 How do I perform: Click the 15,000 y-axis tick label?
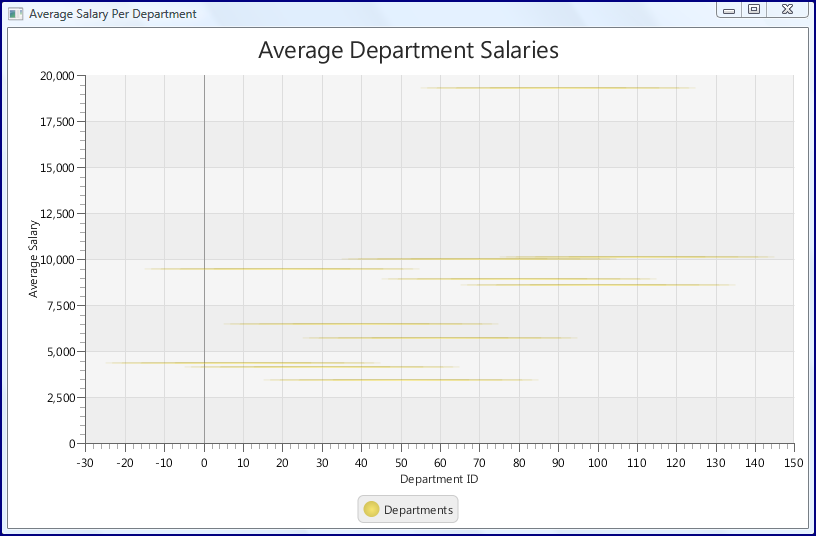pos(57,168)
